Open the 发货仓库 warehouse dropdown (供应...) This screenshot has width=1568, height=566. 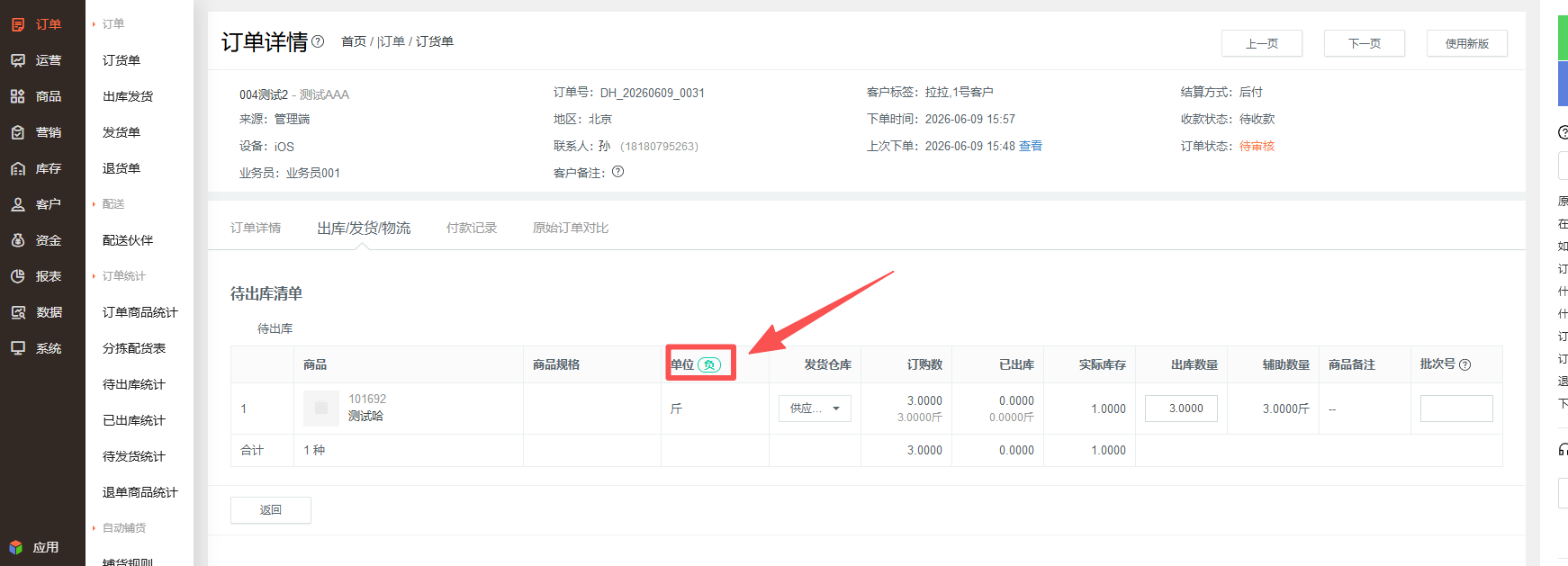(x=815, y=409)
